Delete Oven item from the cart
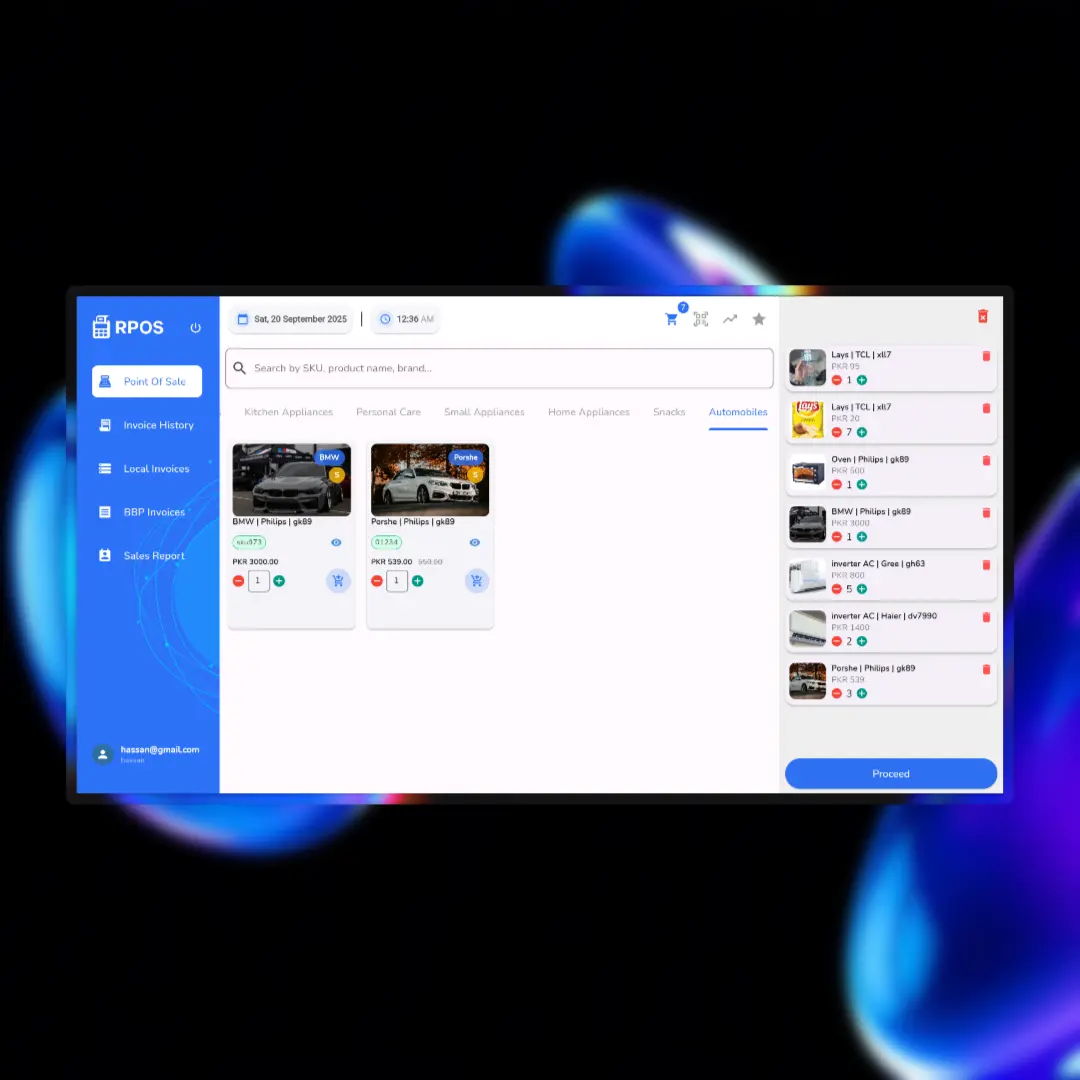1080x1080 pixels. pos(986,461)
